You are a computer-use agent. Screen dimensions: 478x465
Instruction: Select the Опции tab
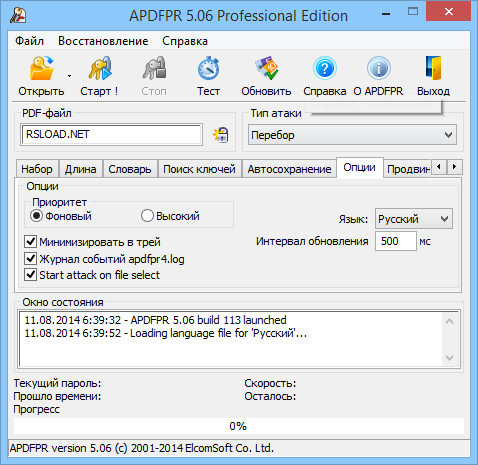pyautogui.click(x=360, y=167)
